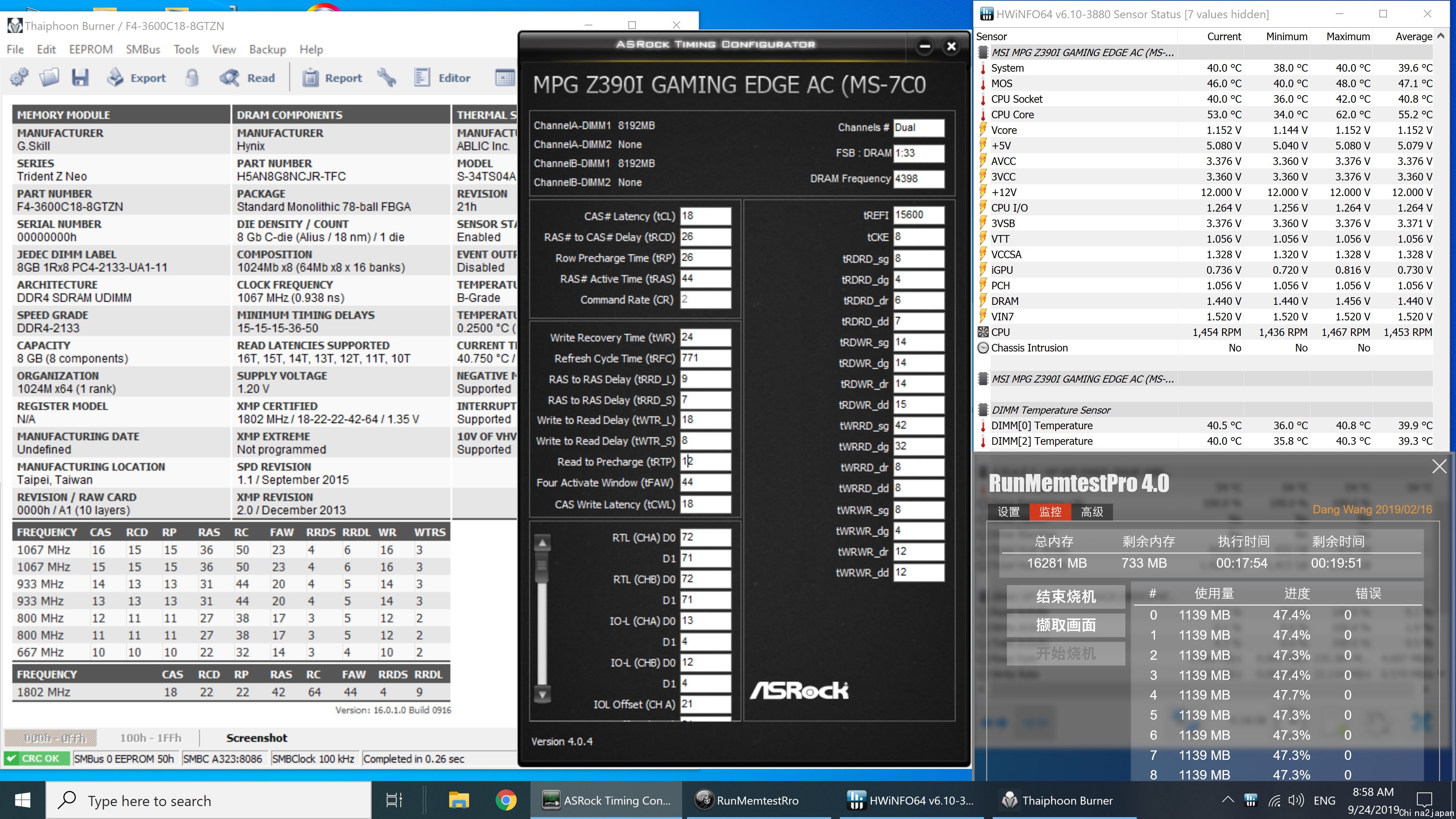1456x819 pixels.
Task: Click the first MSI MPG Z390I sensor group header
Action: [1205, 53]
